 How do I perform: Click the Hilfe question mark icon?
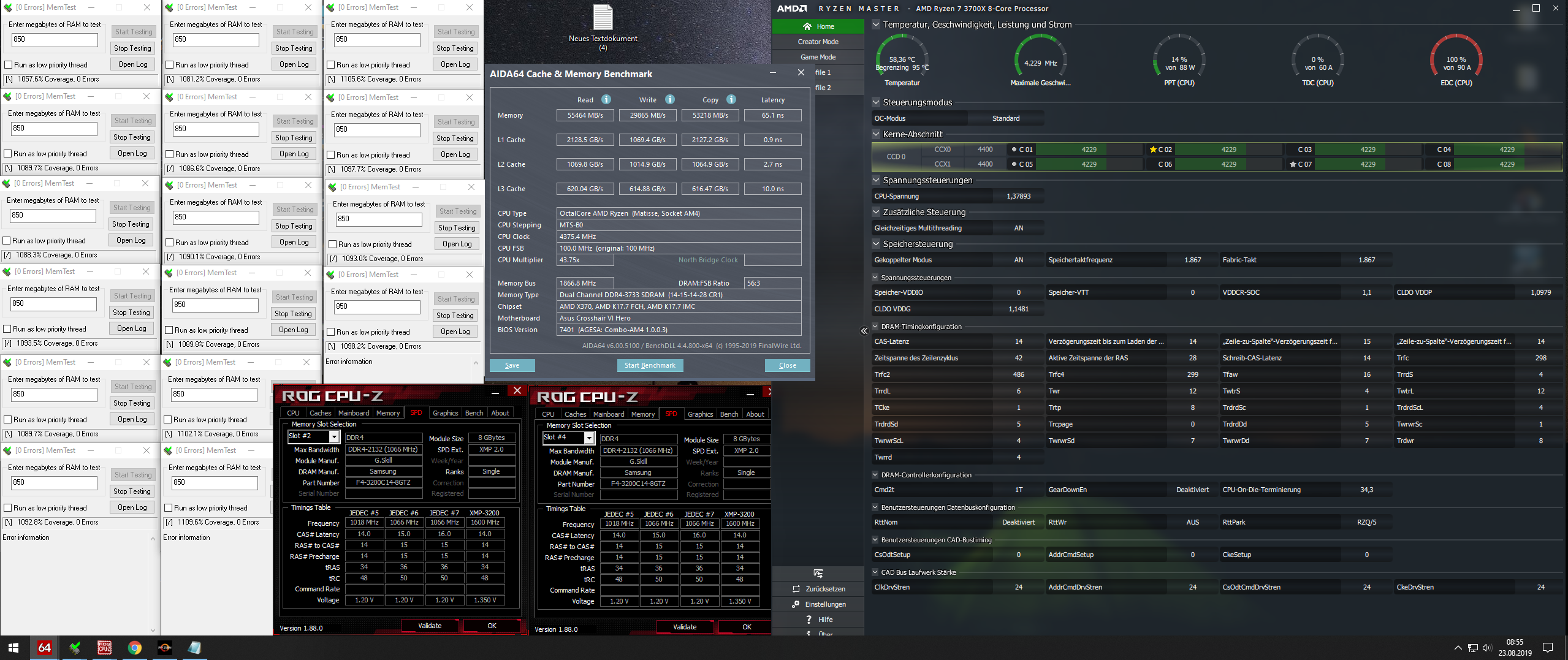pyautogui.click(x=809, y=620)
